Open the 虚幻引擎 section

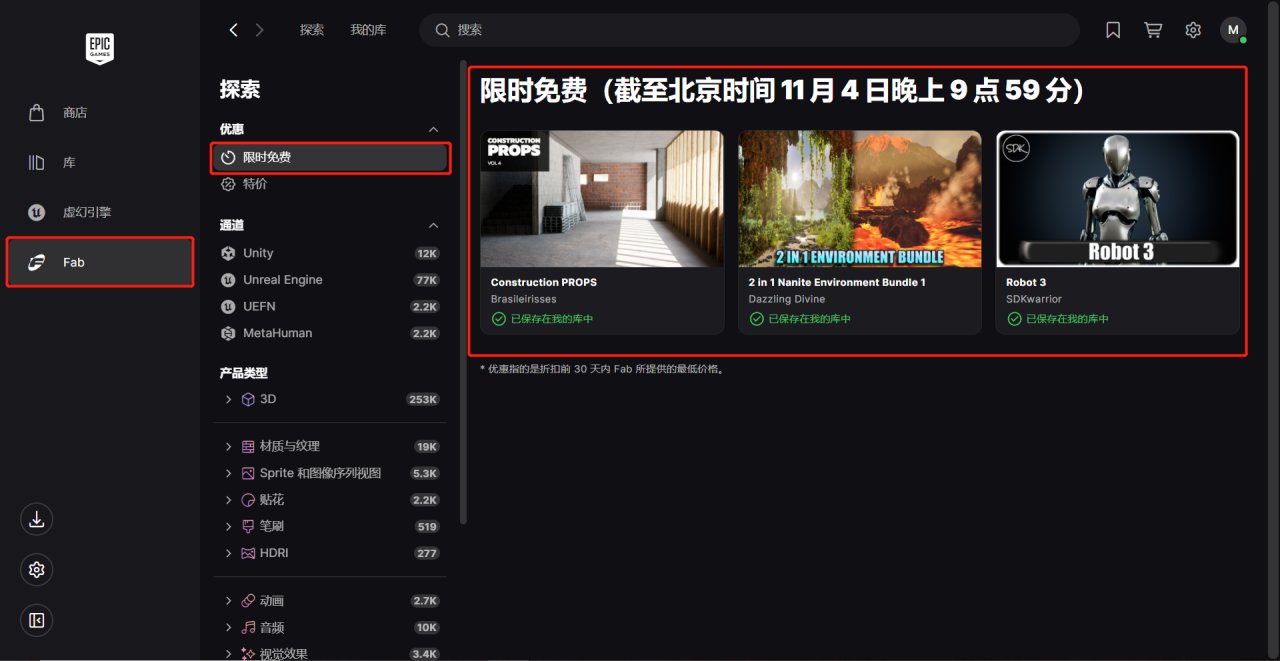coord(100,213)
